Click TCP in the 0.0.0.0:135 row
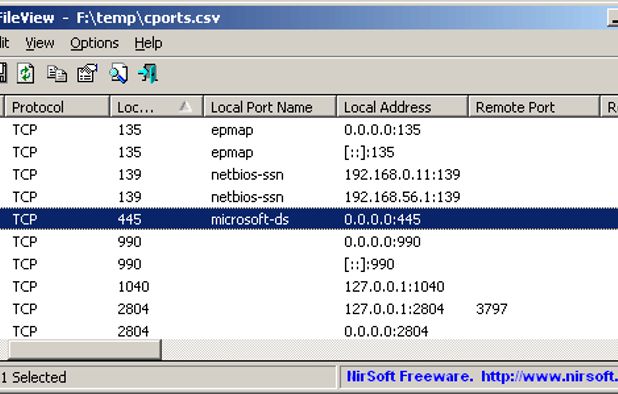Image resolution: width=618 pixels, height=394 pixels. [25, 130]
